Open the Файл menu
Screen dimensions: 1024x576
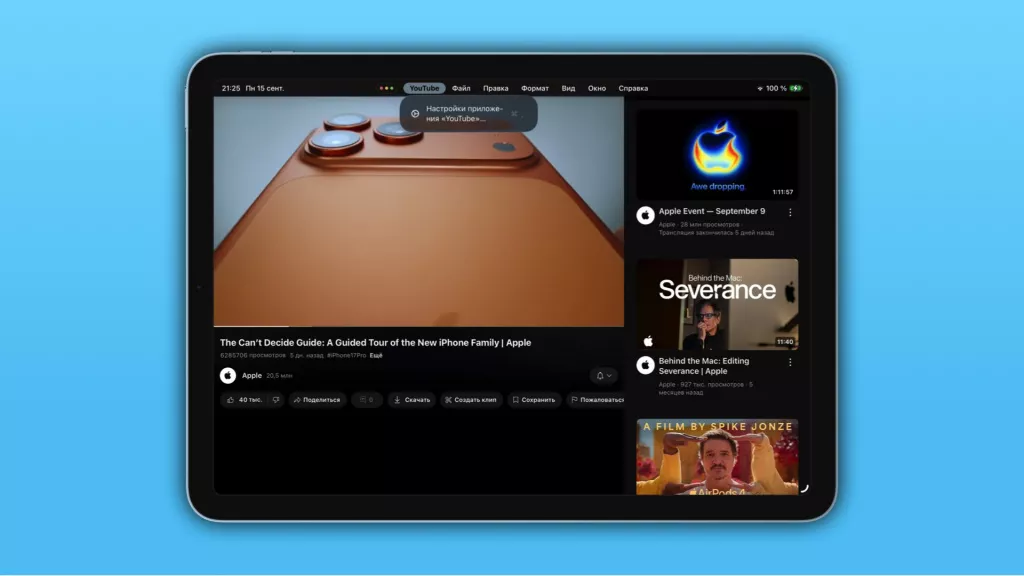pos(461,88)
